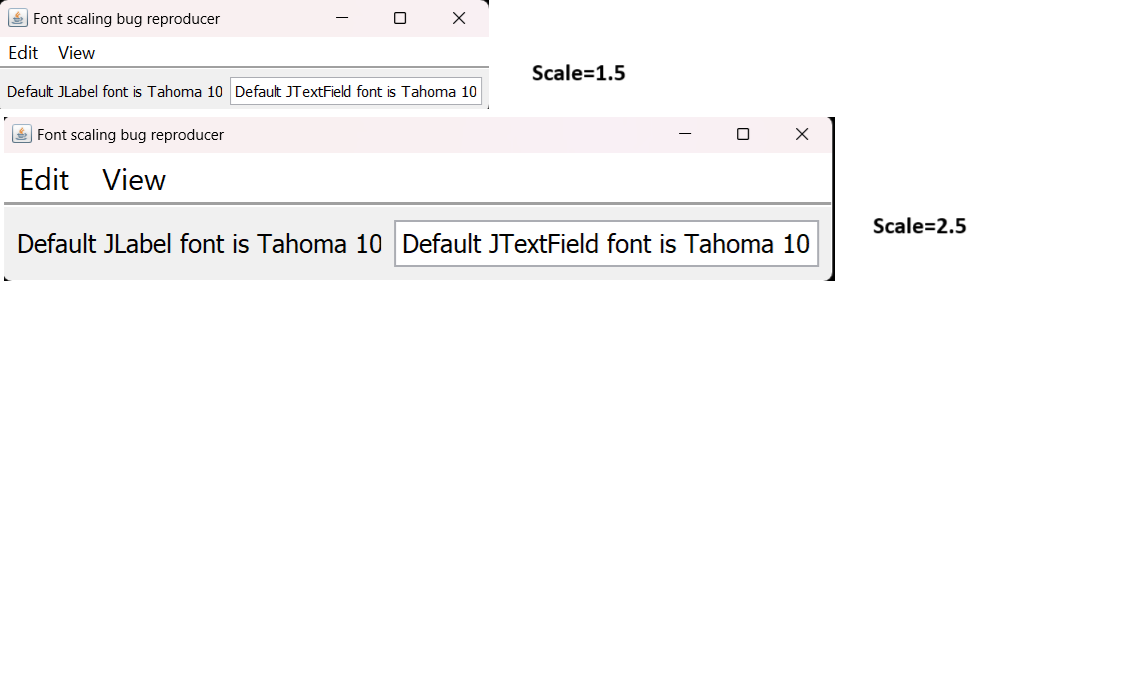Maximize the larger Font scaling bug window
Viewport: 1143px width, 674px height.
click(x=743, y=134)
